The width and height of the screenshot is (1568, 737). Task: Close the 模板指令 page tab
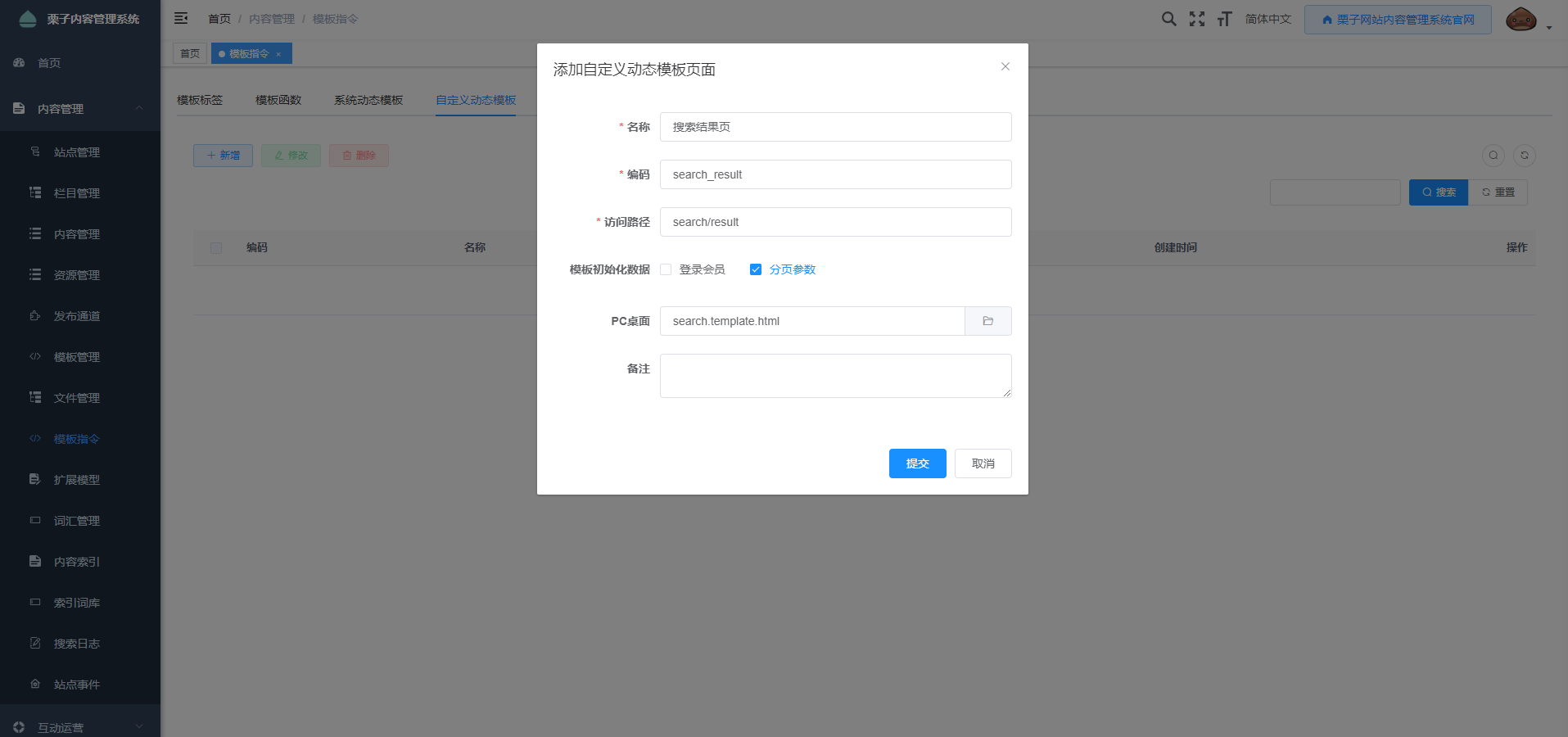pyautogui.click(x=278, y=54)
